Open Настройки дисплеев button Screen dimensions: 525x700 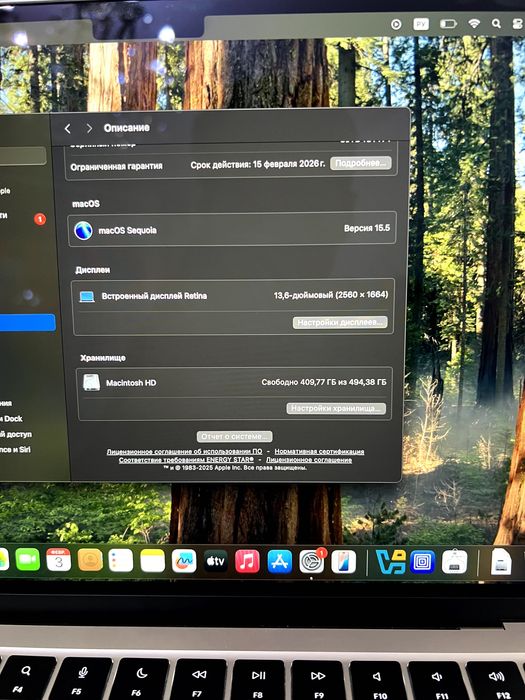tap(340, 322)
